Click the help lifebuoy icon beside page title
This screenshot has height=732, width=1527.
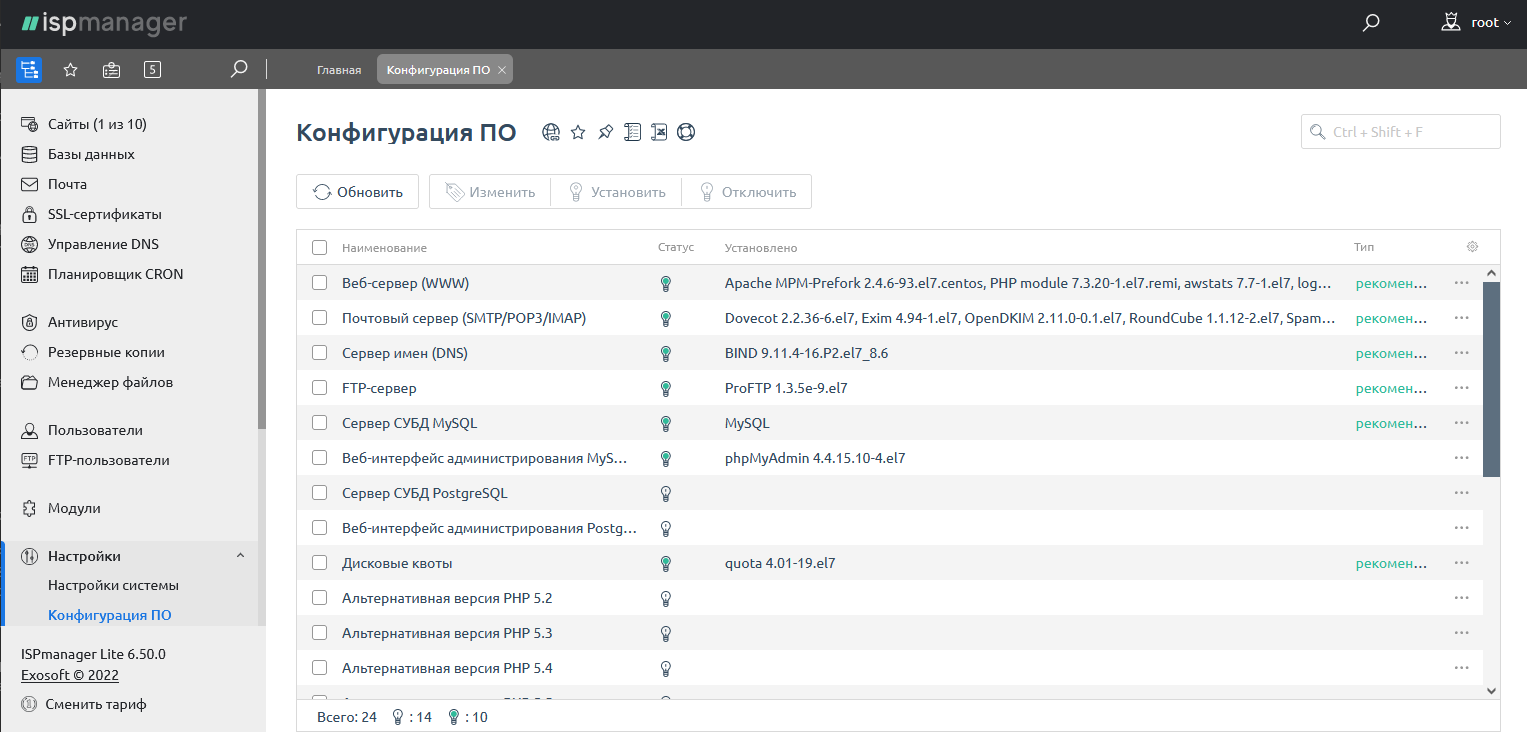(685, 133)
